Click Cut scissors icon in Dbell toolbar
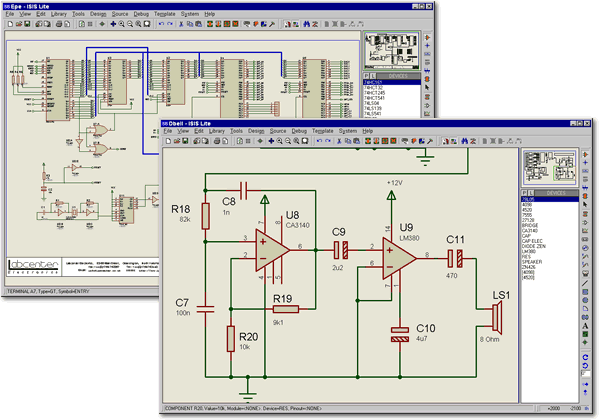Screen dimensions: 600x420 pos(339,141)
